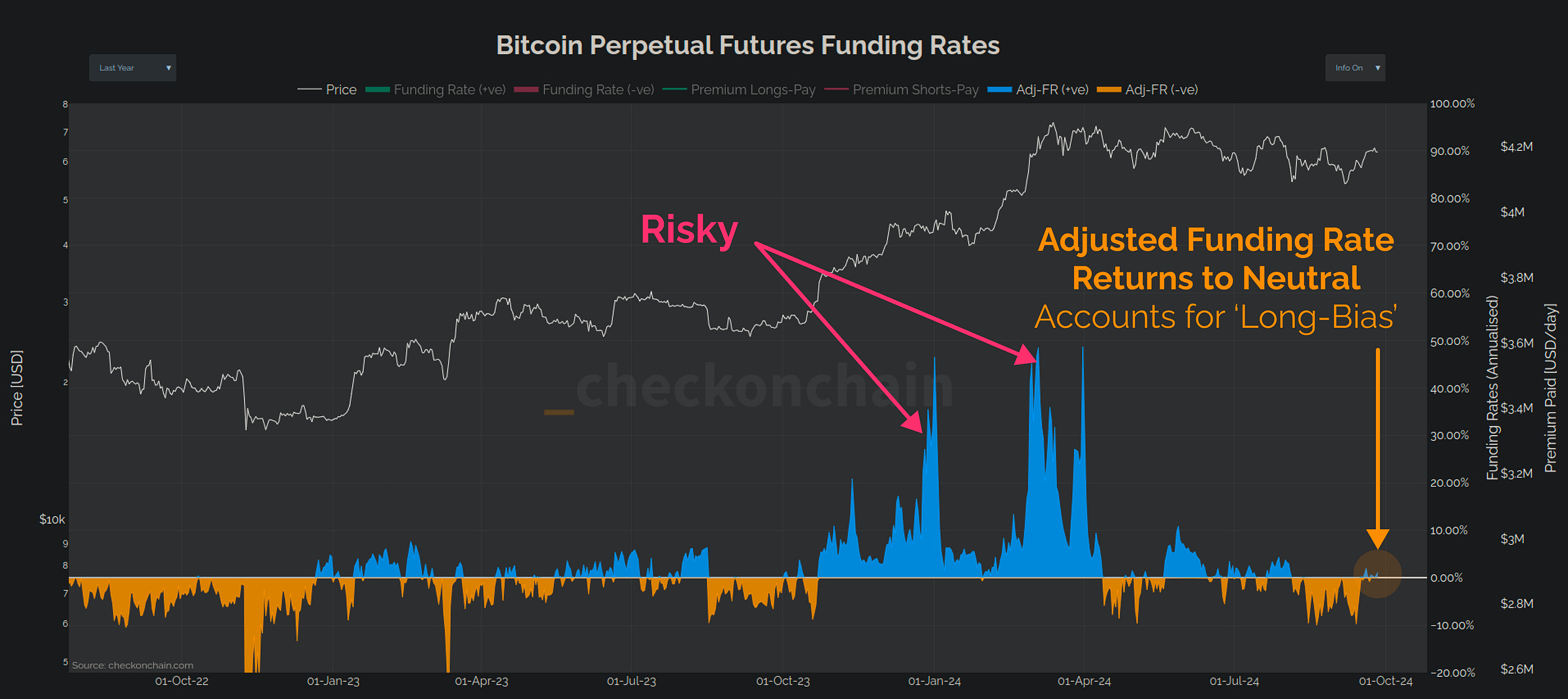The width and height of the screenshot is (1568, 699).
Task: Click the green Funding Rate (+ve) legend marker
Action: coord(376,89)
